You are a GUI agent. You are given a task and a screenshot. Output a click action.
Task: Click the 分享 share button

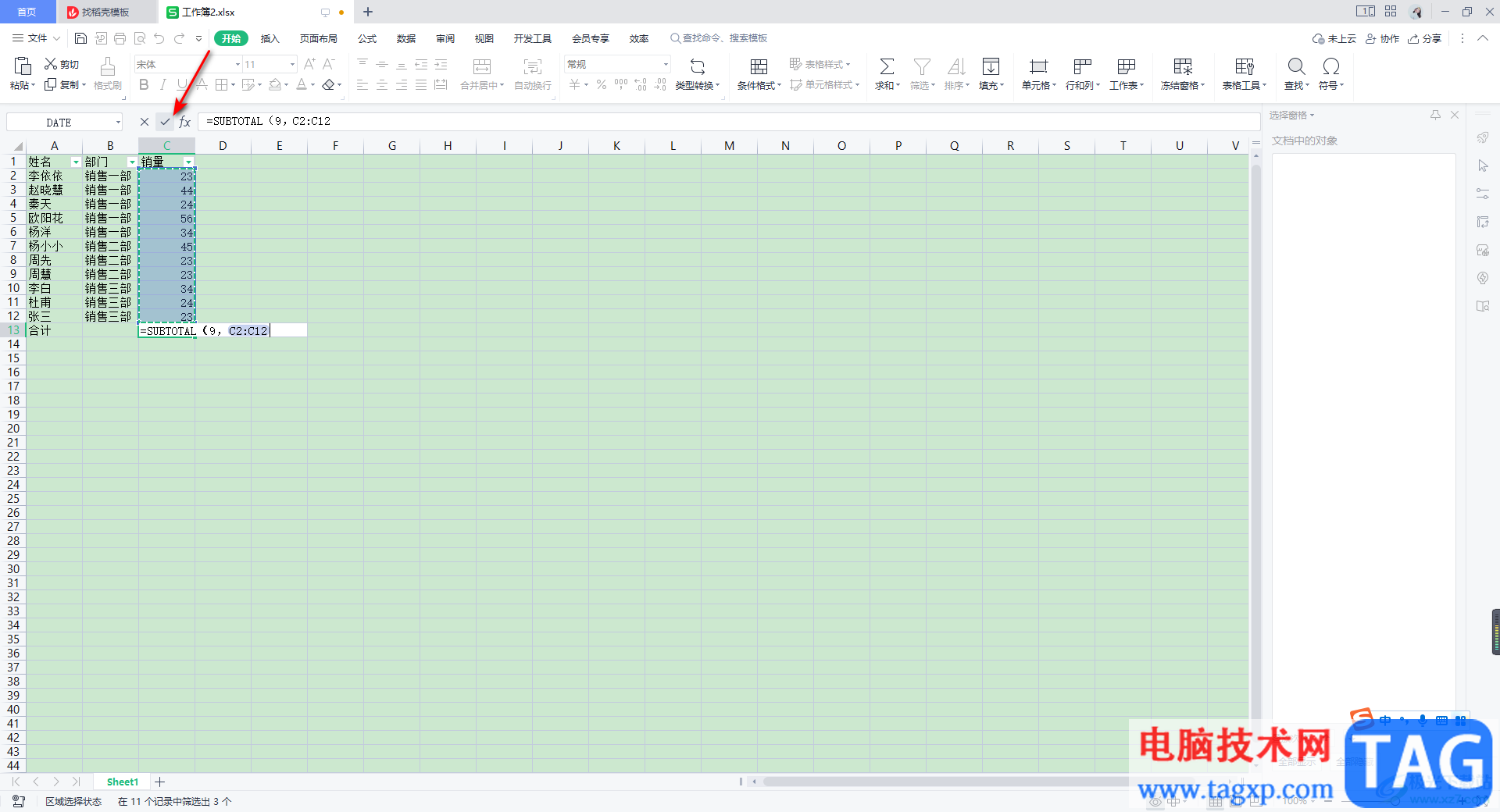[x=1425, y=38]
